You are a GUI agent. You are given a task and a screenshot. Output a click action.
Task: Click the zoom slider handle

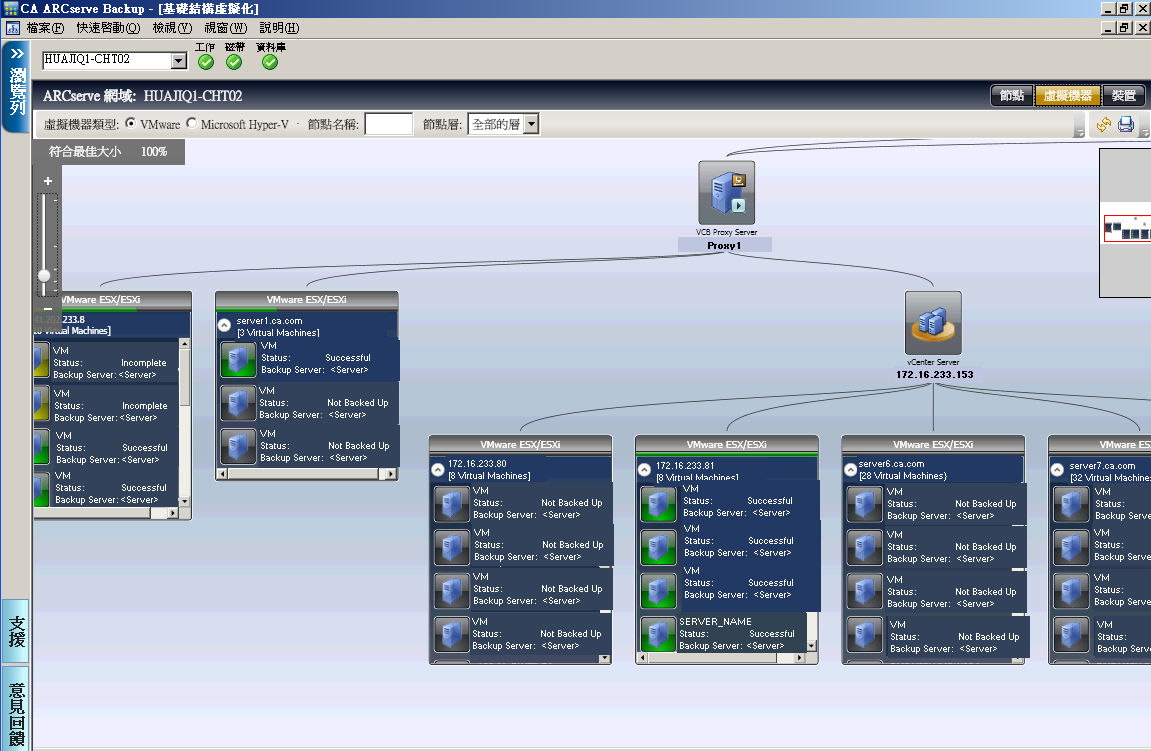(44, 275)
